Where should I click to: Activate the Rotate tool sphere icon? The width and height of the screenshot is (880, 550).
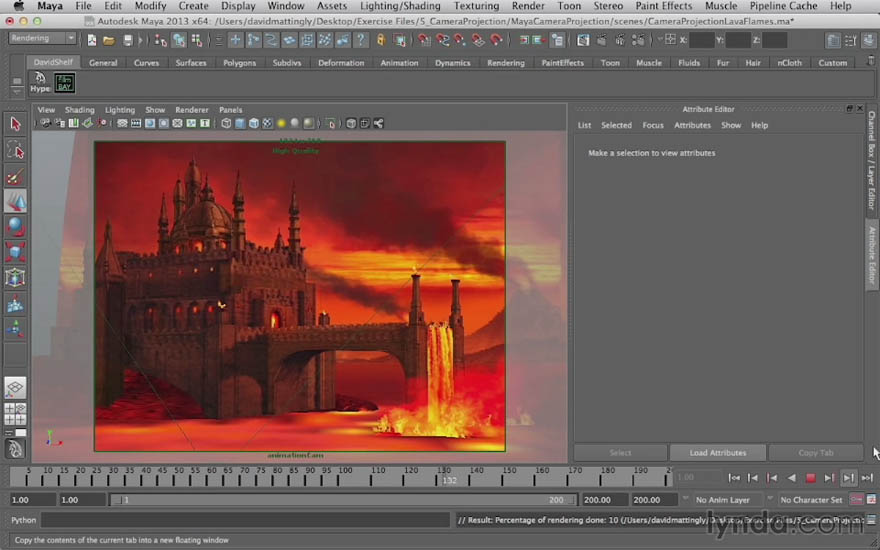(15, 227)
